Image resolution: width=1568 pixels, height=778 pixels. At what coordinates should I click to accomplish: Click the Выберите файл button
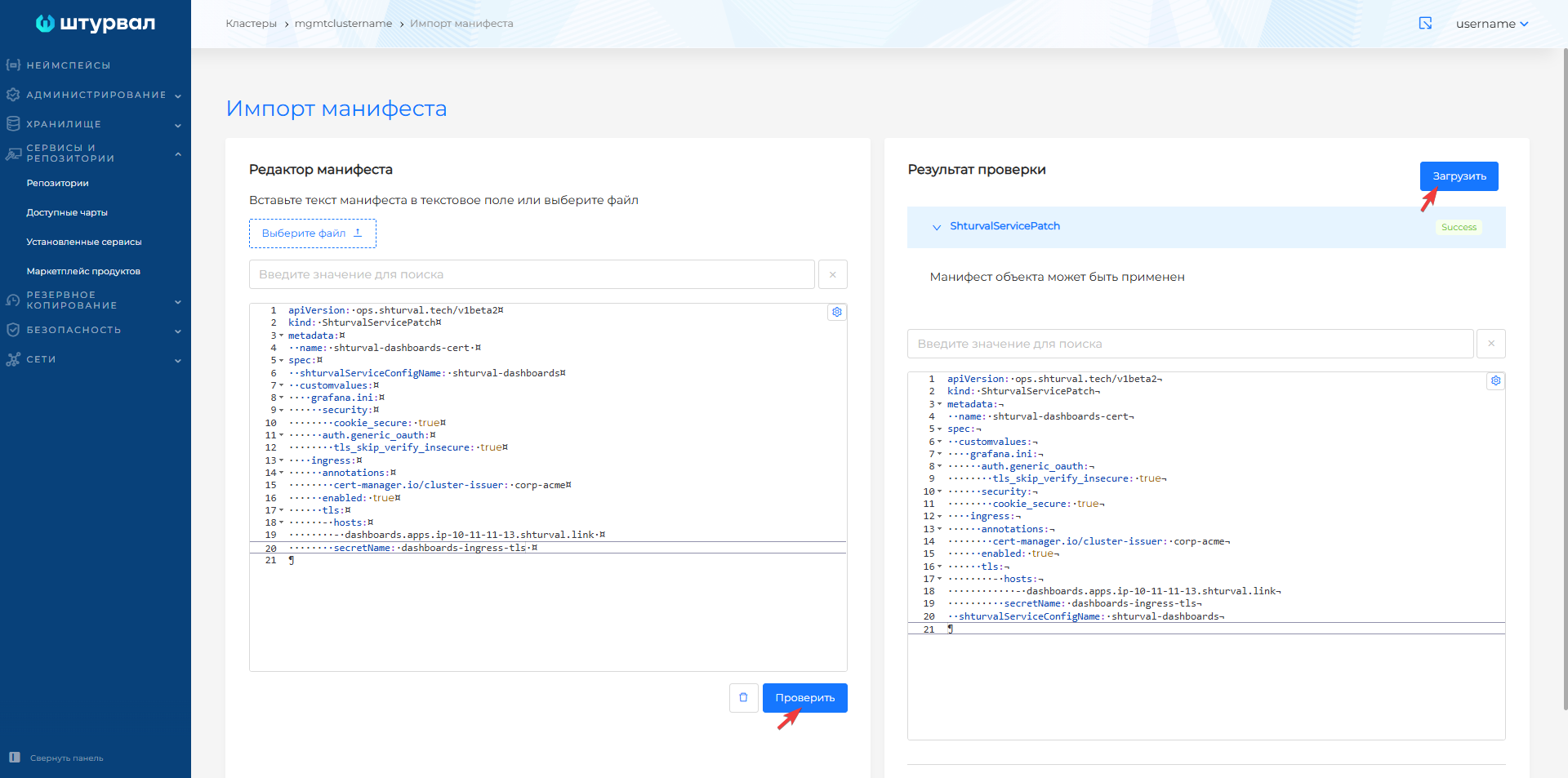pyautogui.click(x=313, y=233)
